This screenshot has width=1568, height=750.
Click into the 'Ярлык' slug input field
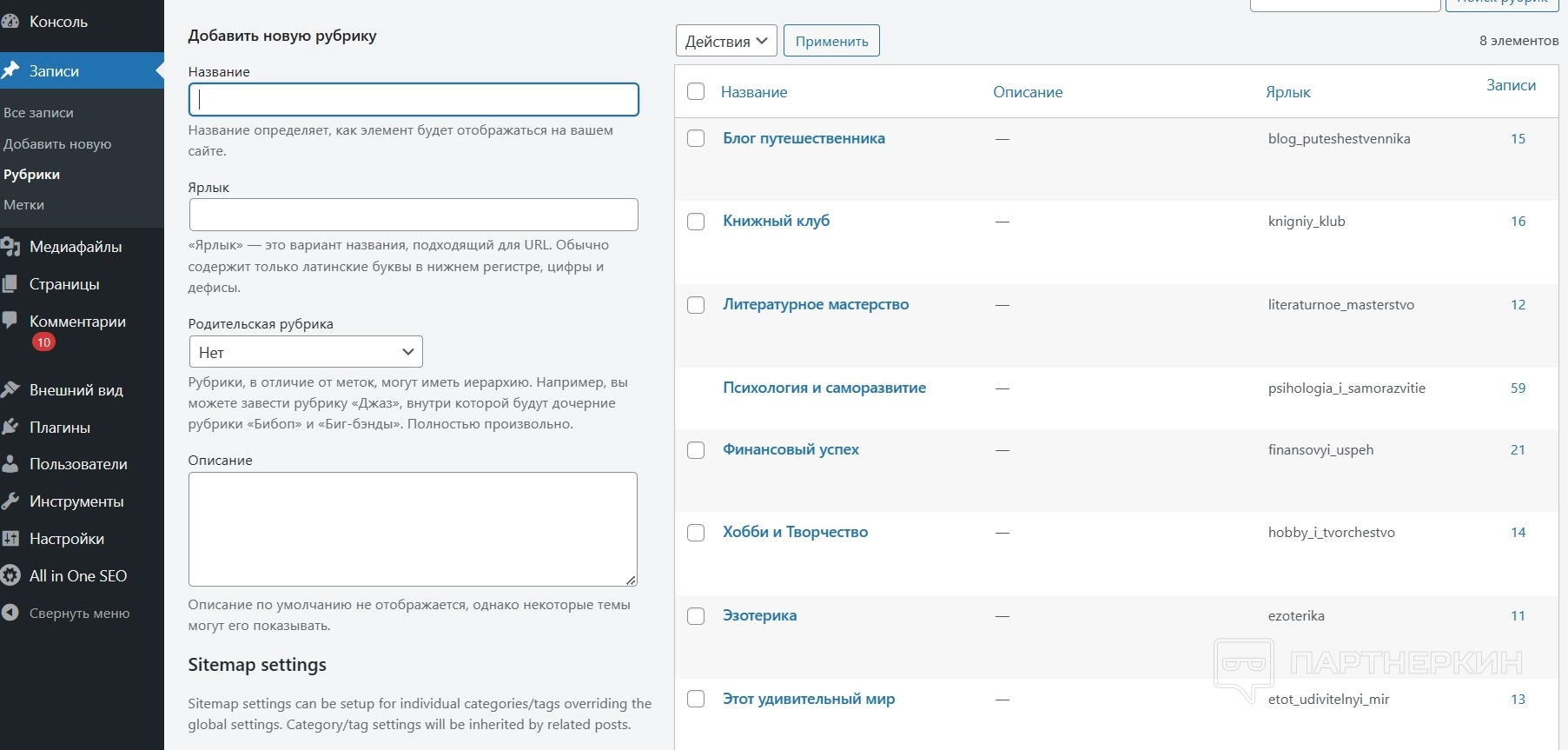414,215
